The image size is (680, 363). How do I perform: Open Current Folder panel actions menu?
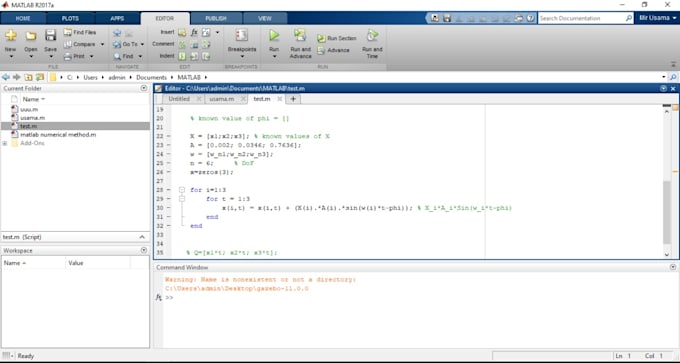coord(144,88)
